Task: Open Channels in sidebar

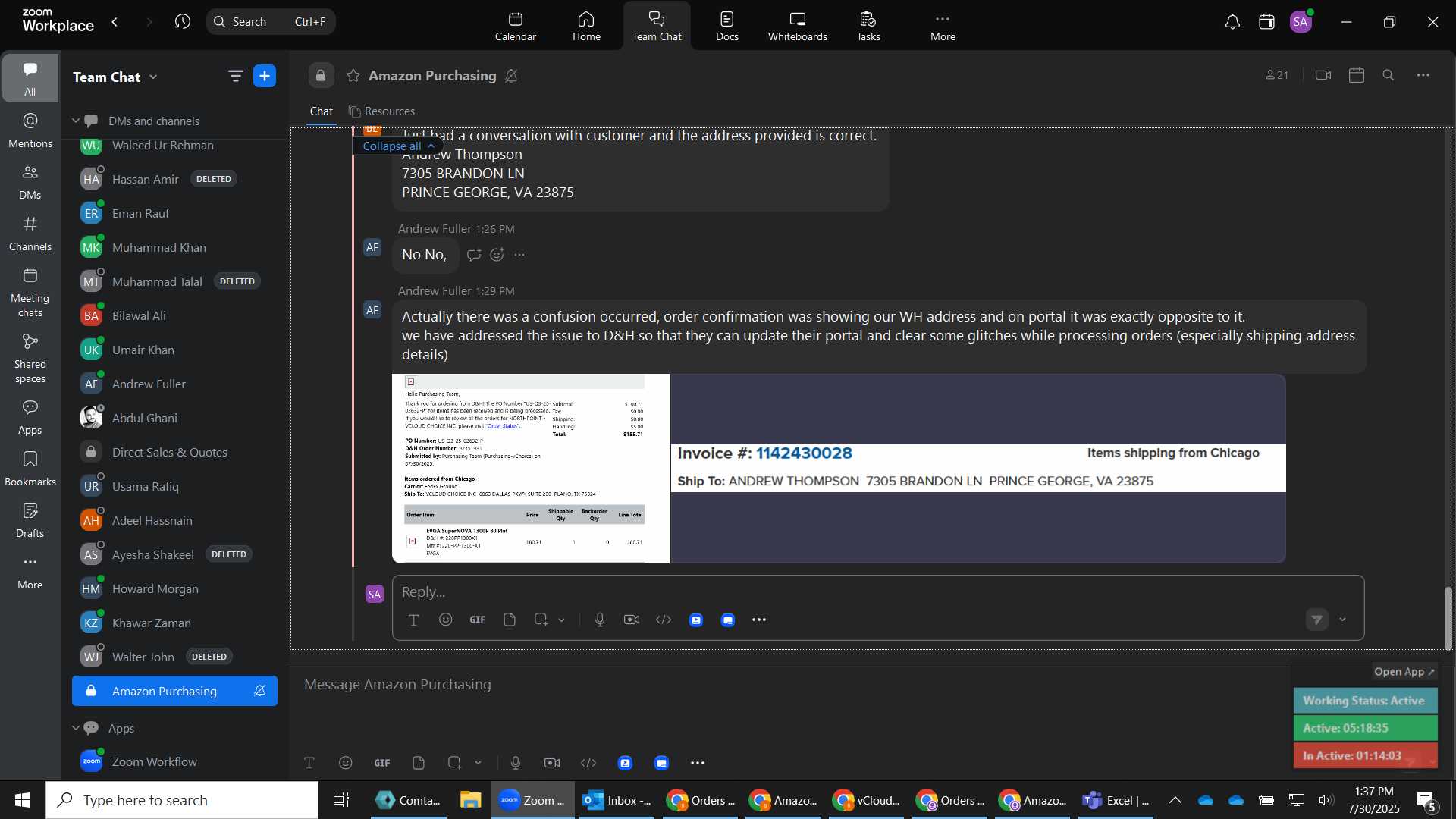Action: pyautogui.click(x=30, y=234)
